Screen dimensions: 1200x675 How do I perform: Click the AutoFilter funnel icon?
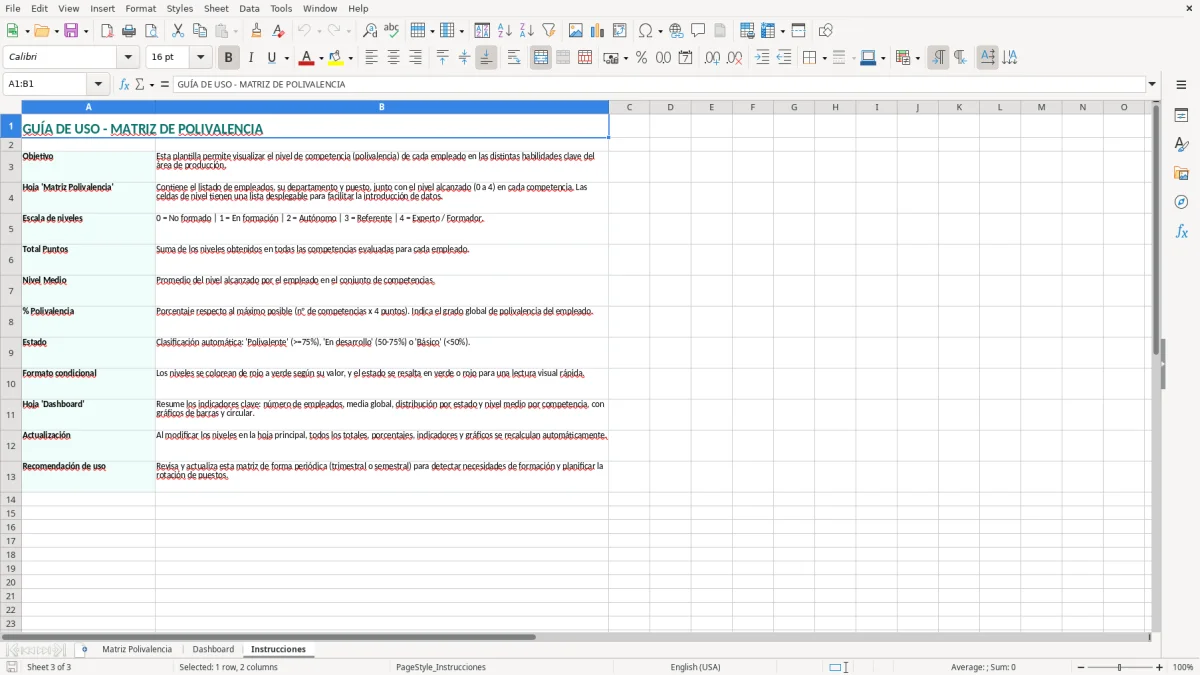pyautogui.click(x=548, y=31)
